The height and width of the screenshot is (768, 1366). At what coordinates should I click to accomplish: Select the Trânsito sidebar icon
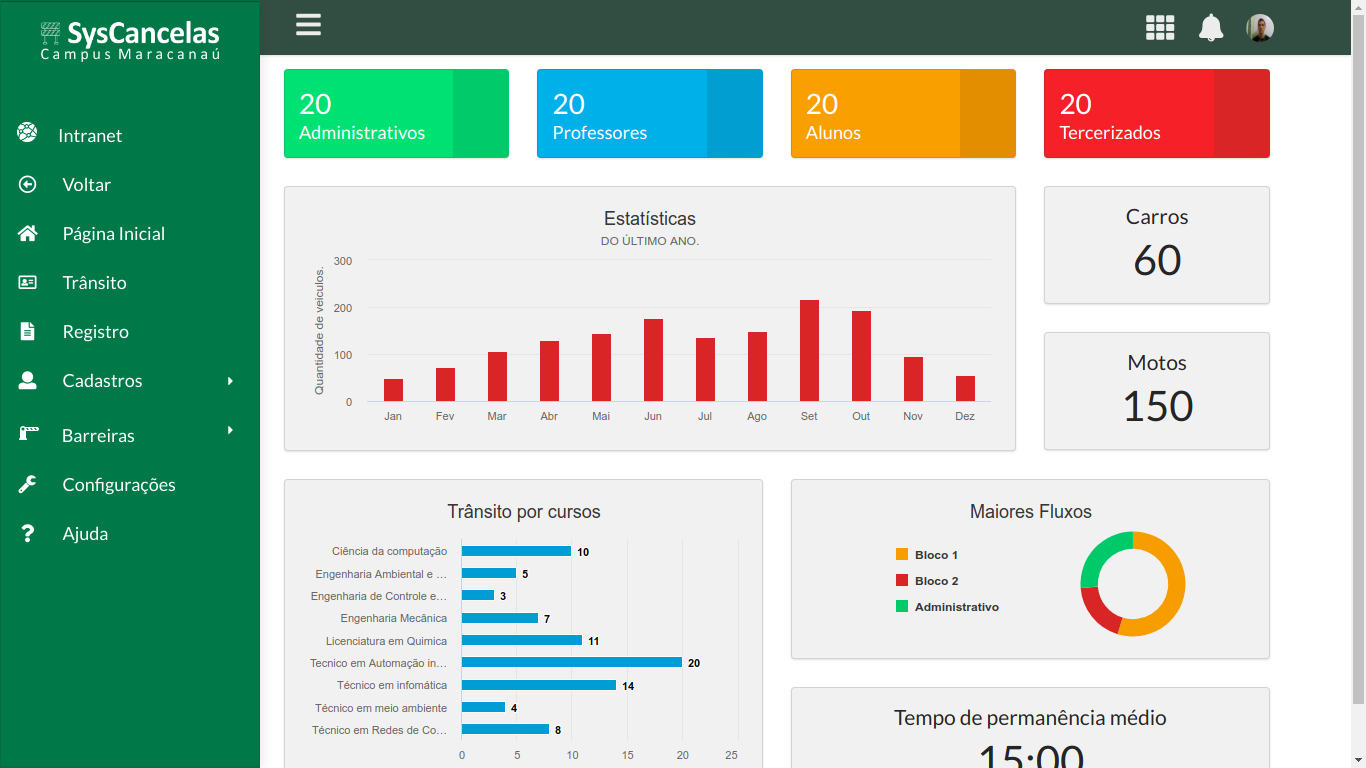pos(26,282)
